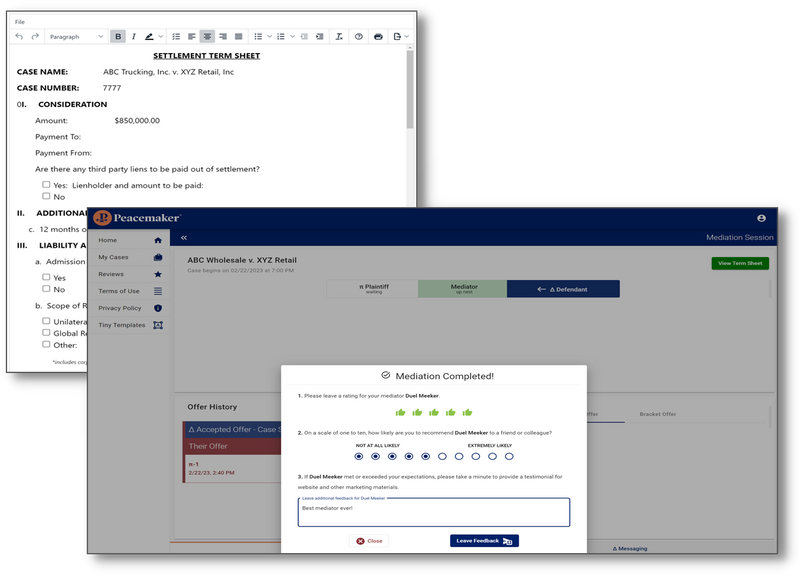Check 'Yes: Lienholder and amount to be paid'
Screen dimensions: 800x576
click(x=46, y=184)
